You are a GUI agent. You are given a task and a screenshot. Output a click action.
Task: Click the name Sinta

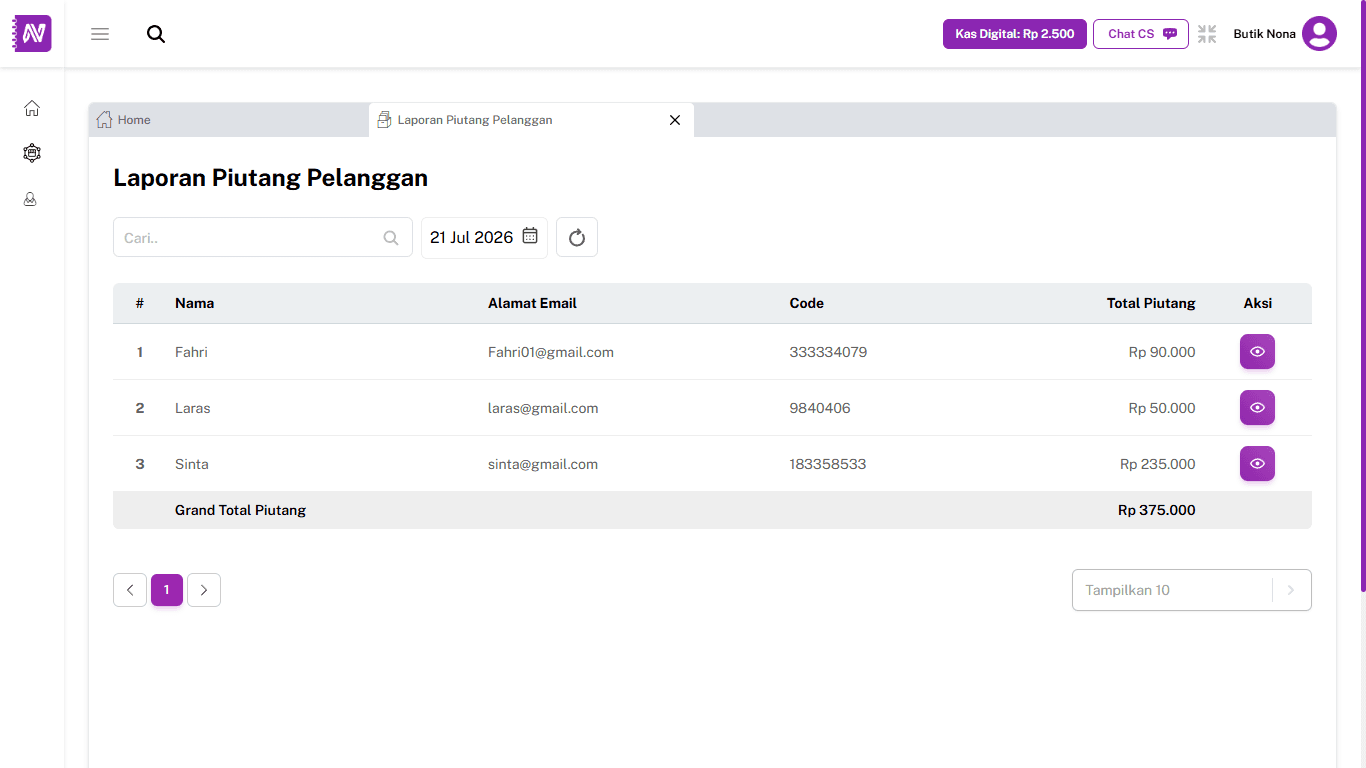(192, 464)
